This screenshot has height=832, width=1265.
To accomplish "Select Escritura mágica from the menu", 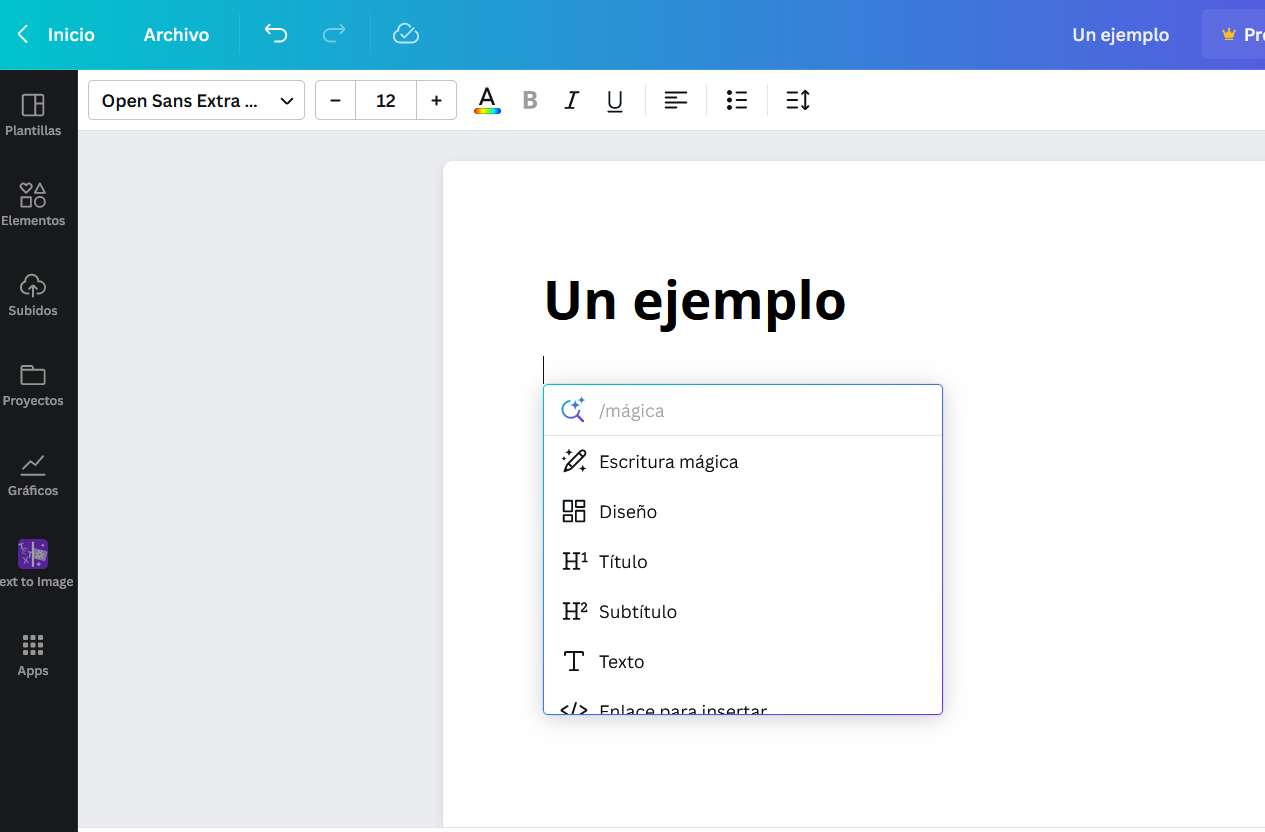I will coord(668,462).
